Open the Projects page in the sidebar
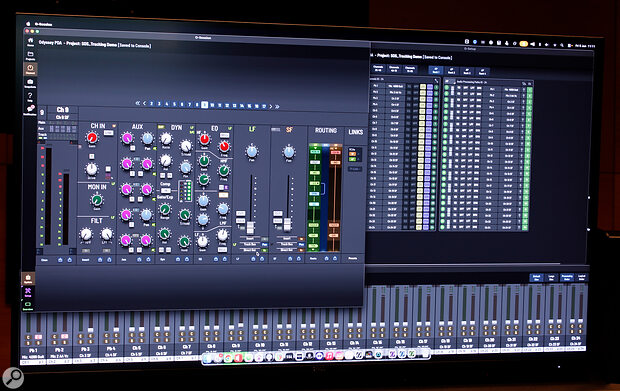The image size is (620, 391). tap(30, 56)
